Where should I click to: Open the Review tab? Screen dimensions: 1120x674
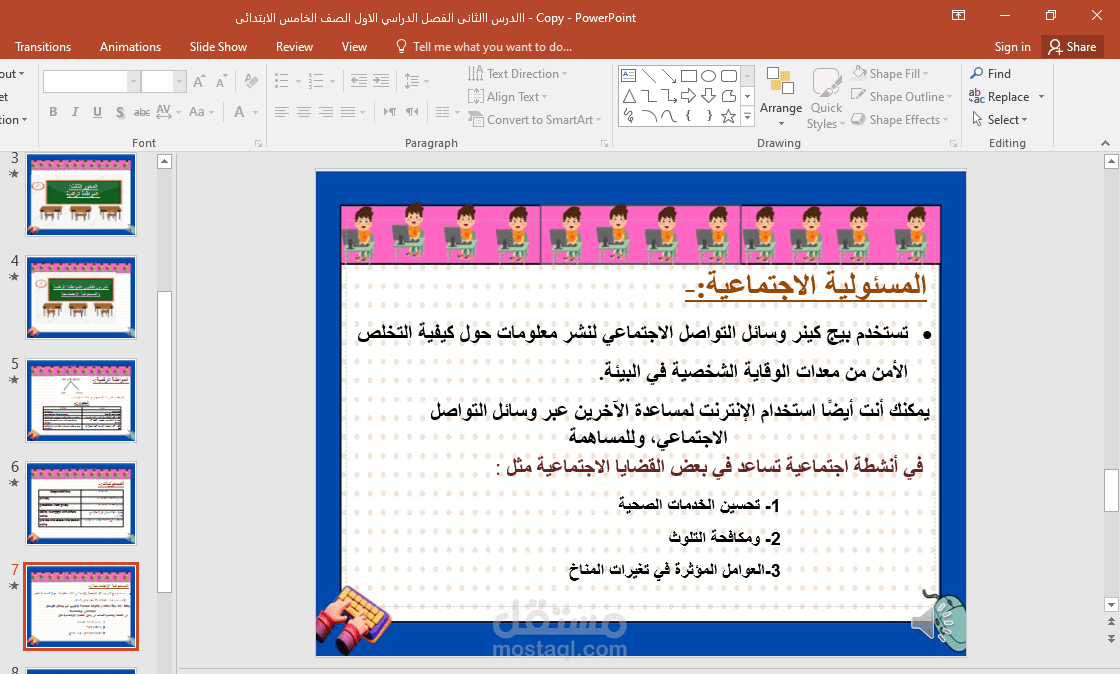294,46
